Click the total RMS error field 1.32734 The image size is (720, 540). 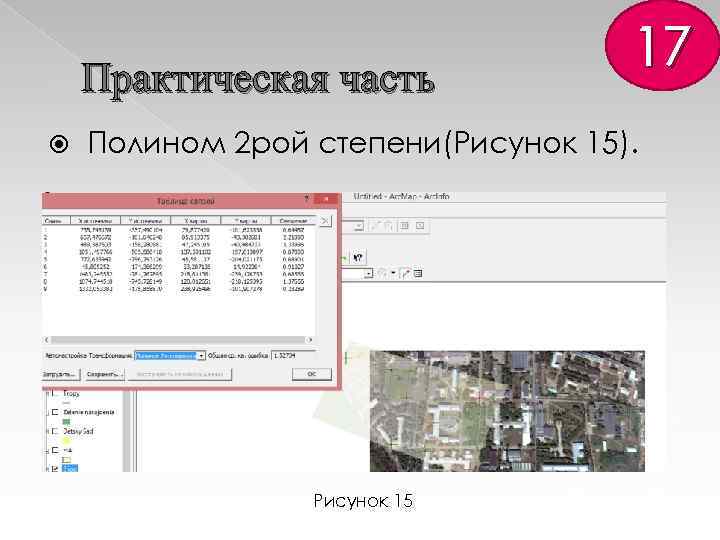pyautogui.click(x=293, y=355)
